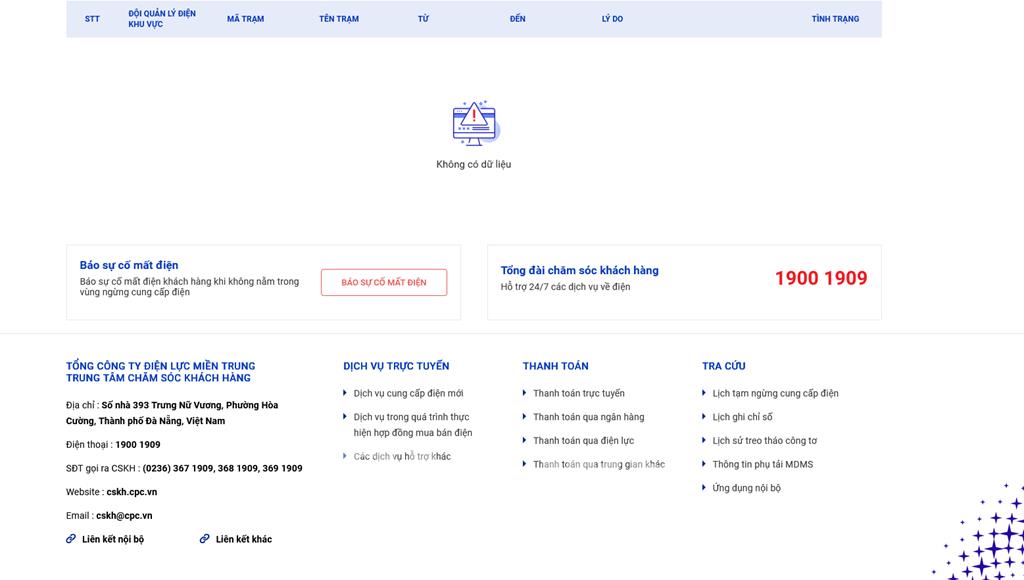
Task: Click the Tên trạm column header
Action: coord(339,19)
